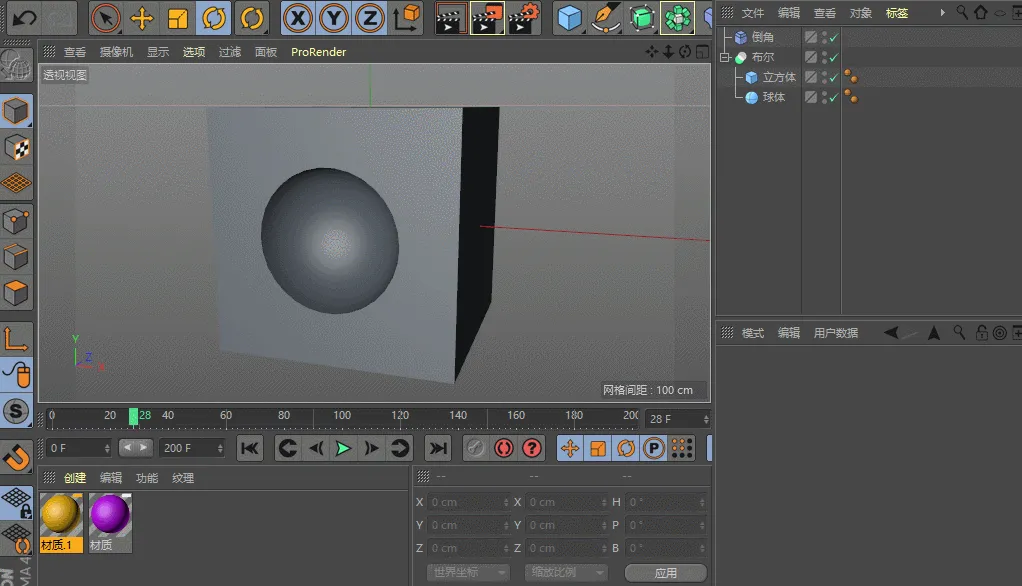Jump to the end of animation
Image resolution: width=1022 pixels, height=586 pixels.
coord(438,448)
